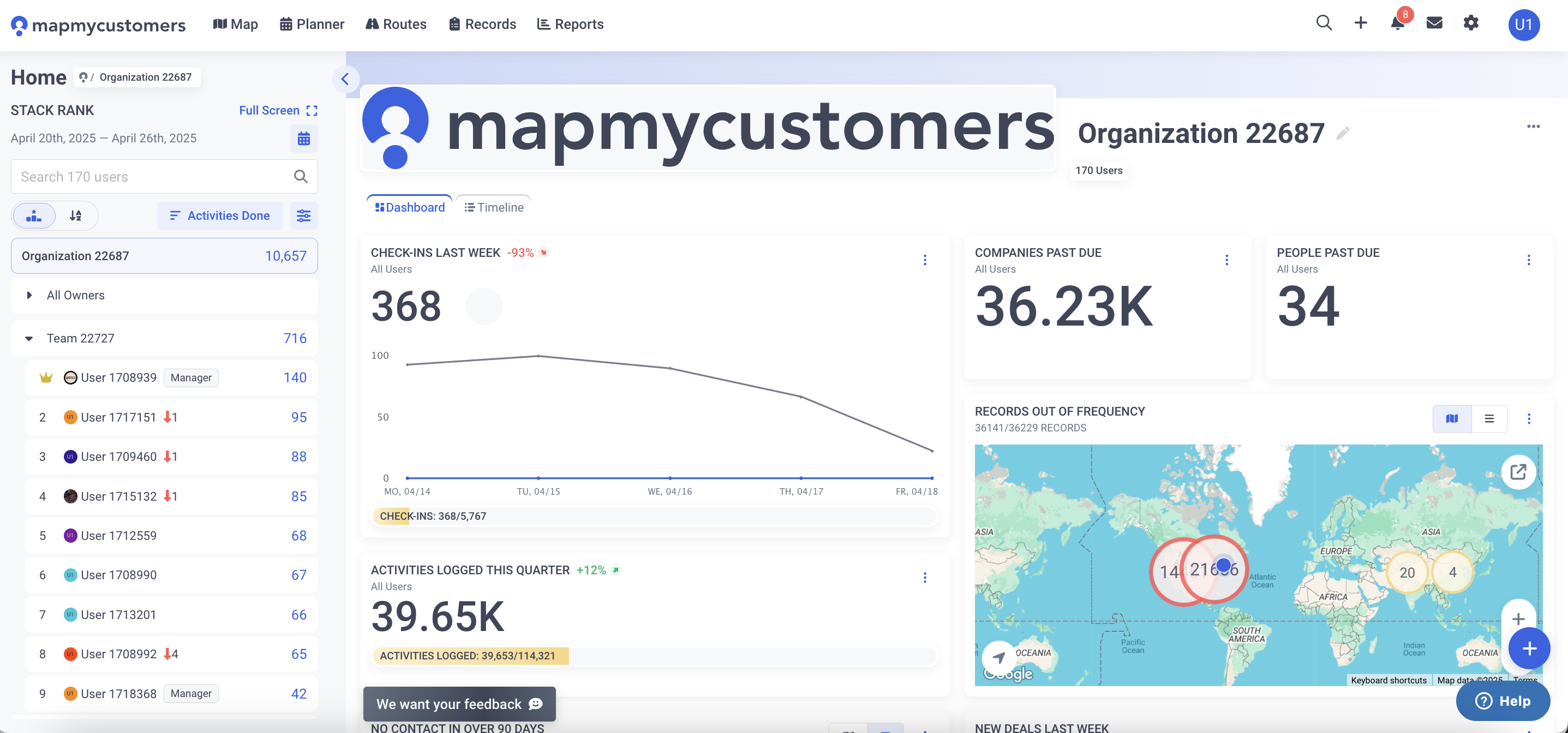This screenshot has height=733, width=1568.
Task: Open settings gear icon
Action: 1470,23
